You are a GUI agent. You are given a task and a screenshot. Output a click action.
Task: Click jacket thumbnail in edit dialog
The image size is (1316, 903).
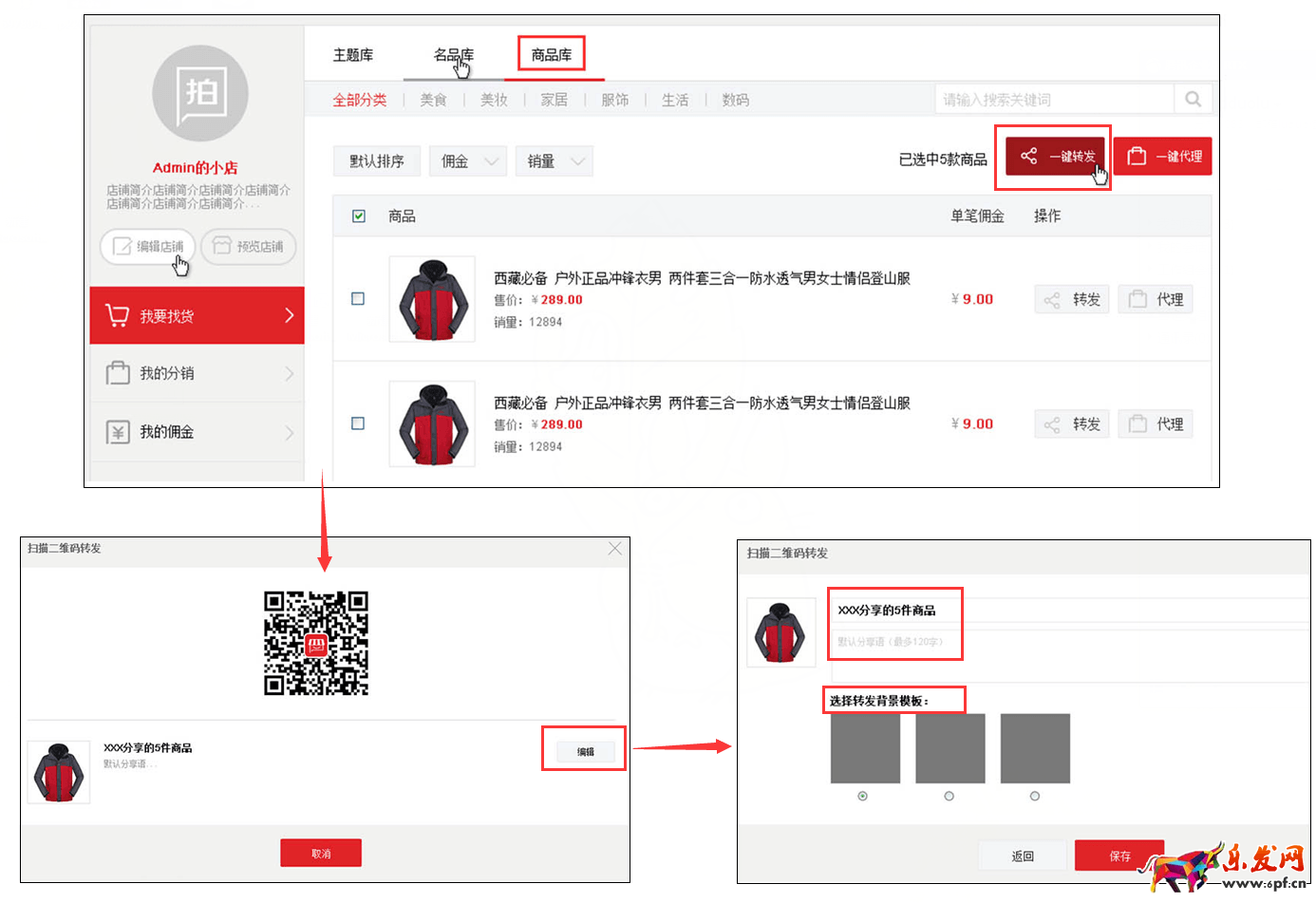(x=780, y=632)
